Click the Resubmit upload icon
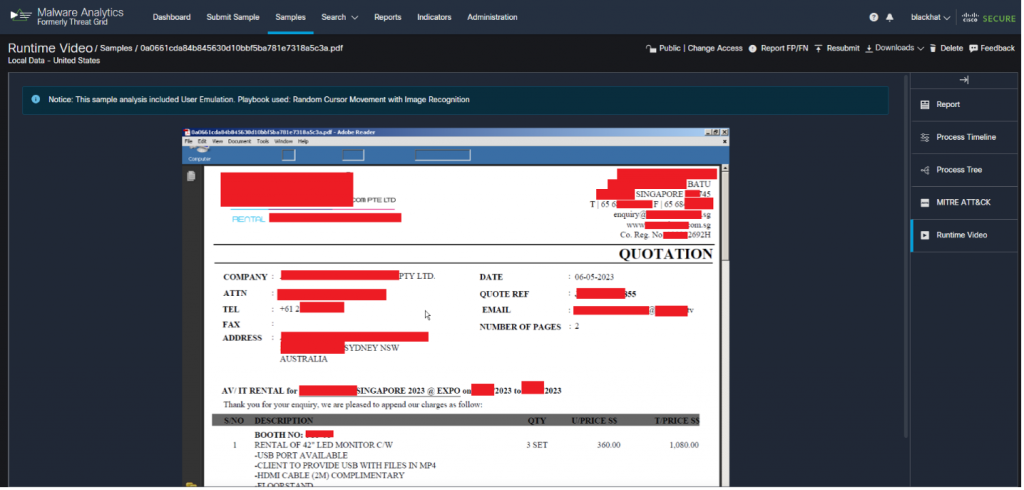 click(x=818, y=48)
